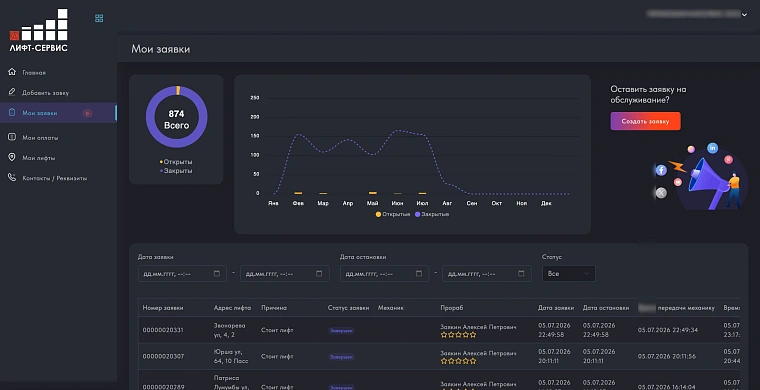
Task: Click the Лифт-Сервис logo
Action: pos(39,31)
